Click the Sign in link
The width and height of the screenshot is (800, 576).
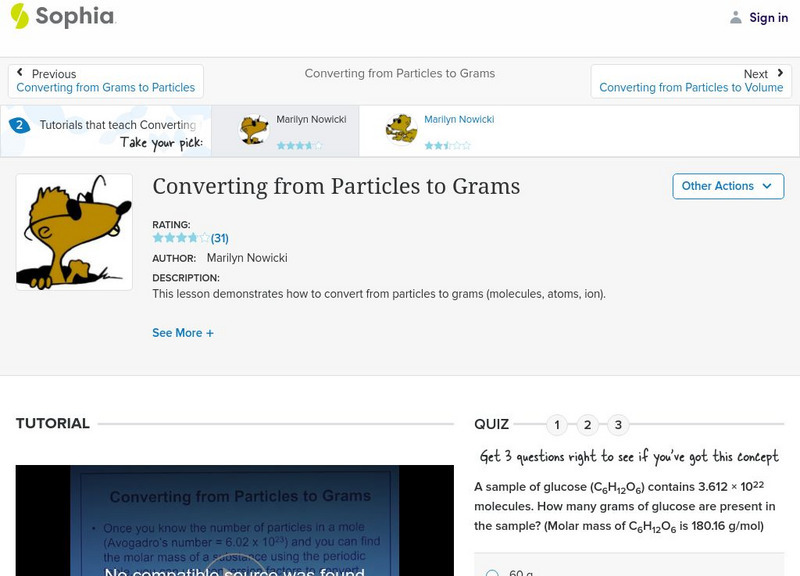[768, 17]
